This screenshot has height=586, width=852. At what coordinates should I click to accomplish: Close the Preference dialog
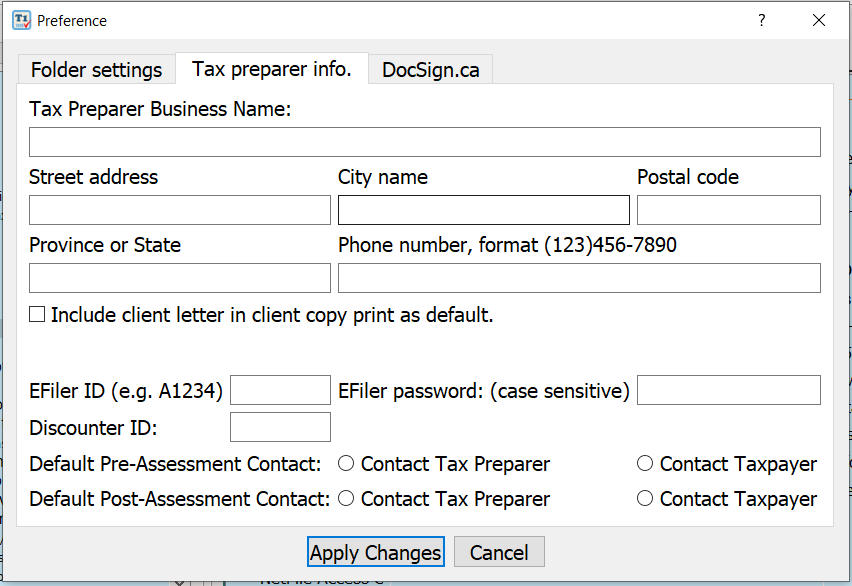click(819, 20)
